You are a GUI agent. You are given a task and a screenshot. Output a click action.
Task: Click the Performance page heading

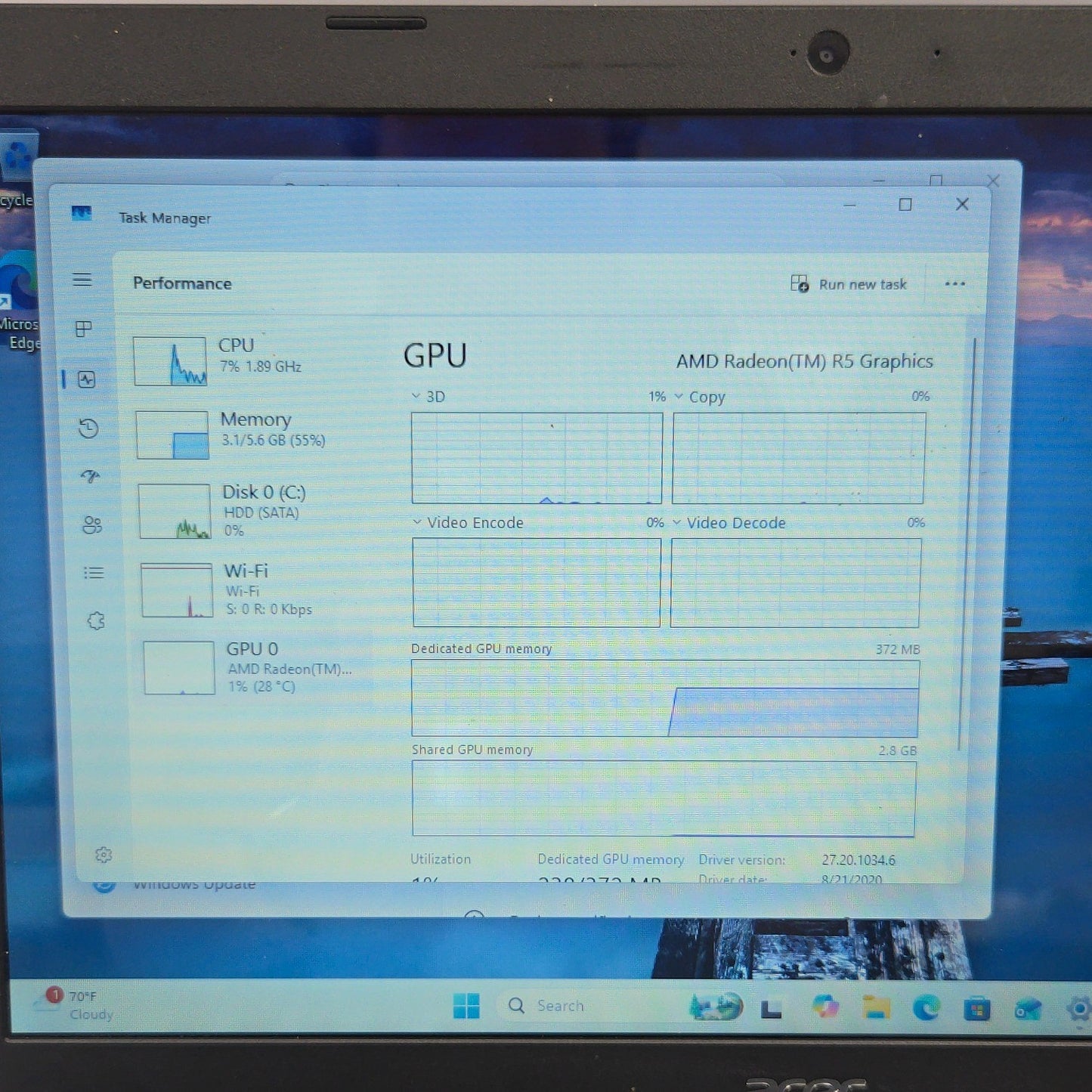click(182, 283)
